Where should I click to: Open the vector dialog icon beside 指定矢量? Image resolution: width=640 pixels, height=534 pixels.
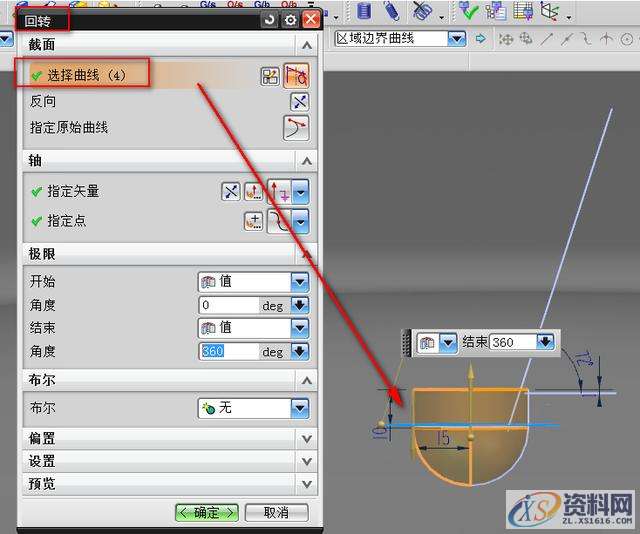[x=254, y=192]
